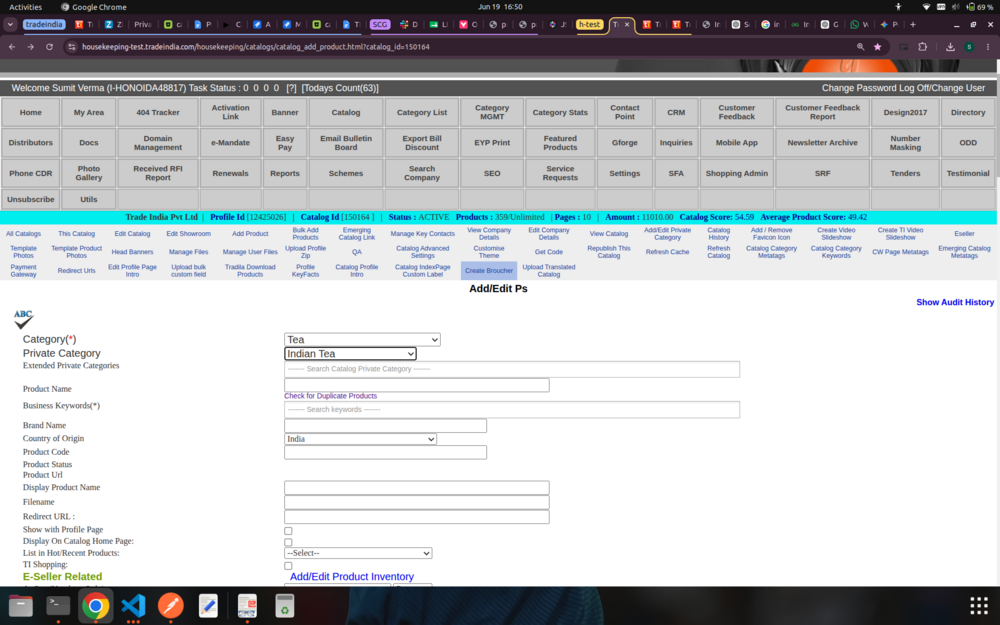Screen dimensions: 1000x625
Task: Click Show Audit History link
Action: pos(955,302)
